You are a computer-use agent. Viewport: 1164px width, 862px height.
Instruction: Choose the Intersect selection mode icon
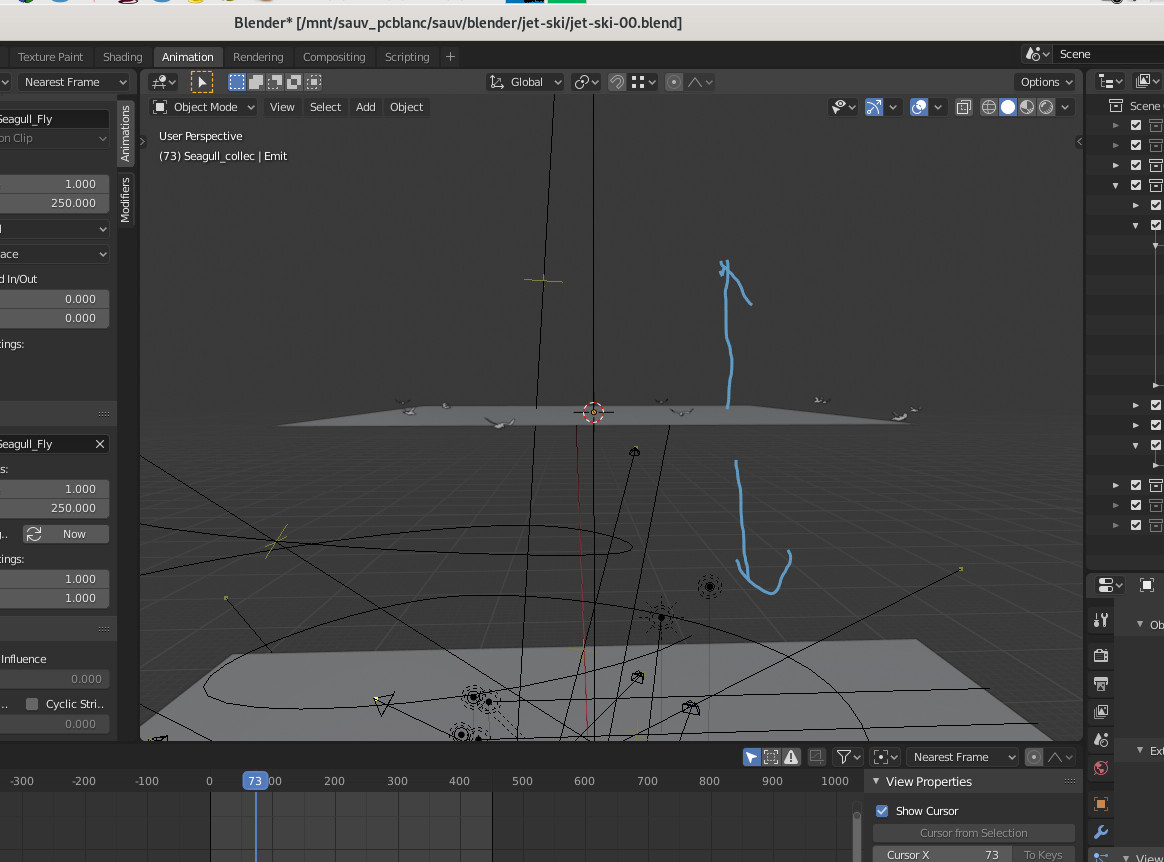tap(314, 82)
